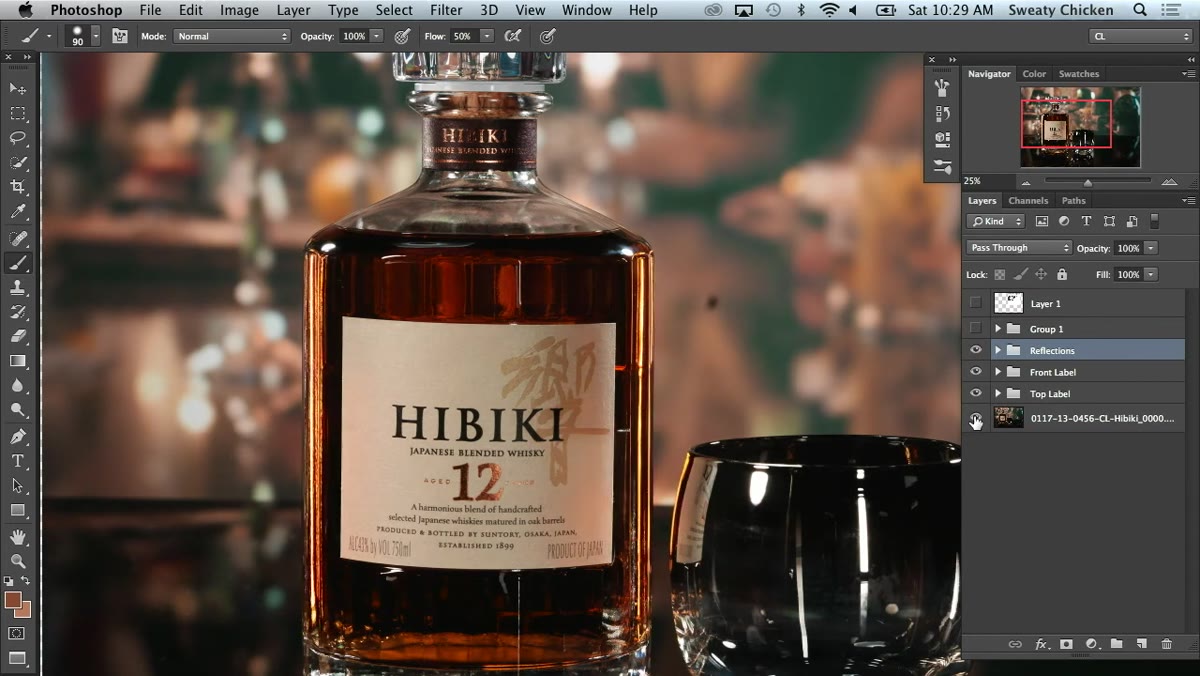
Task: Click the Navigator zoom slider handle
Action: 1088,182
